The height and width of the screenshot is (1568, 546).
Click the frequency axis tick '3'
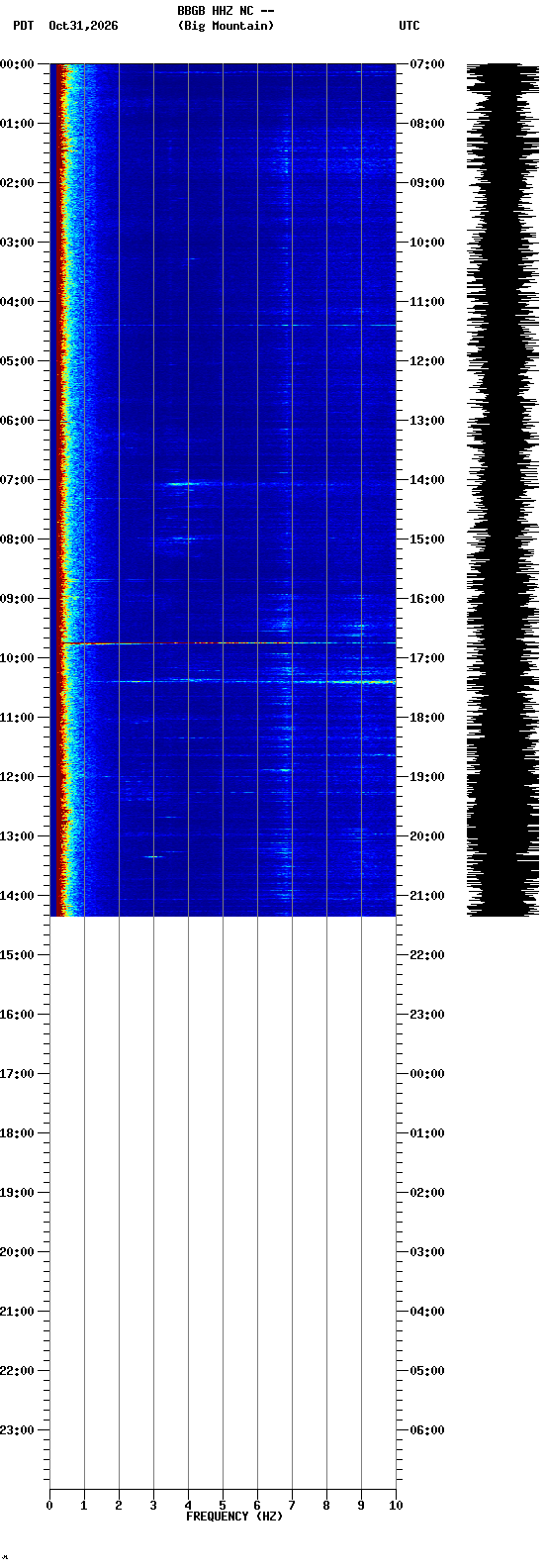click(x=153, y=1506)
